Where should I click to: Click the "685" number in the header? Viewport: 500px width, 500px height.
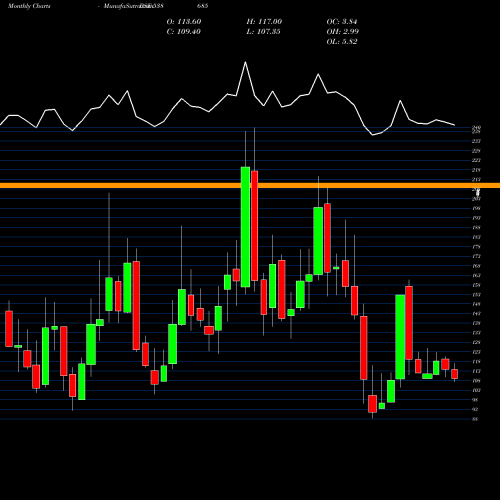pos(203,6)
